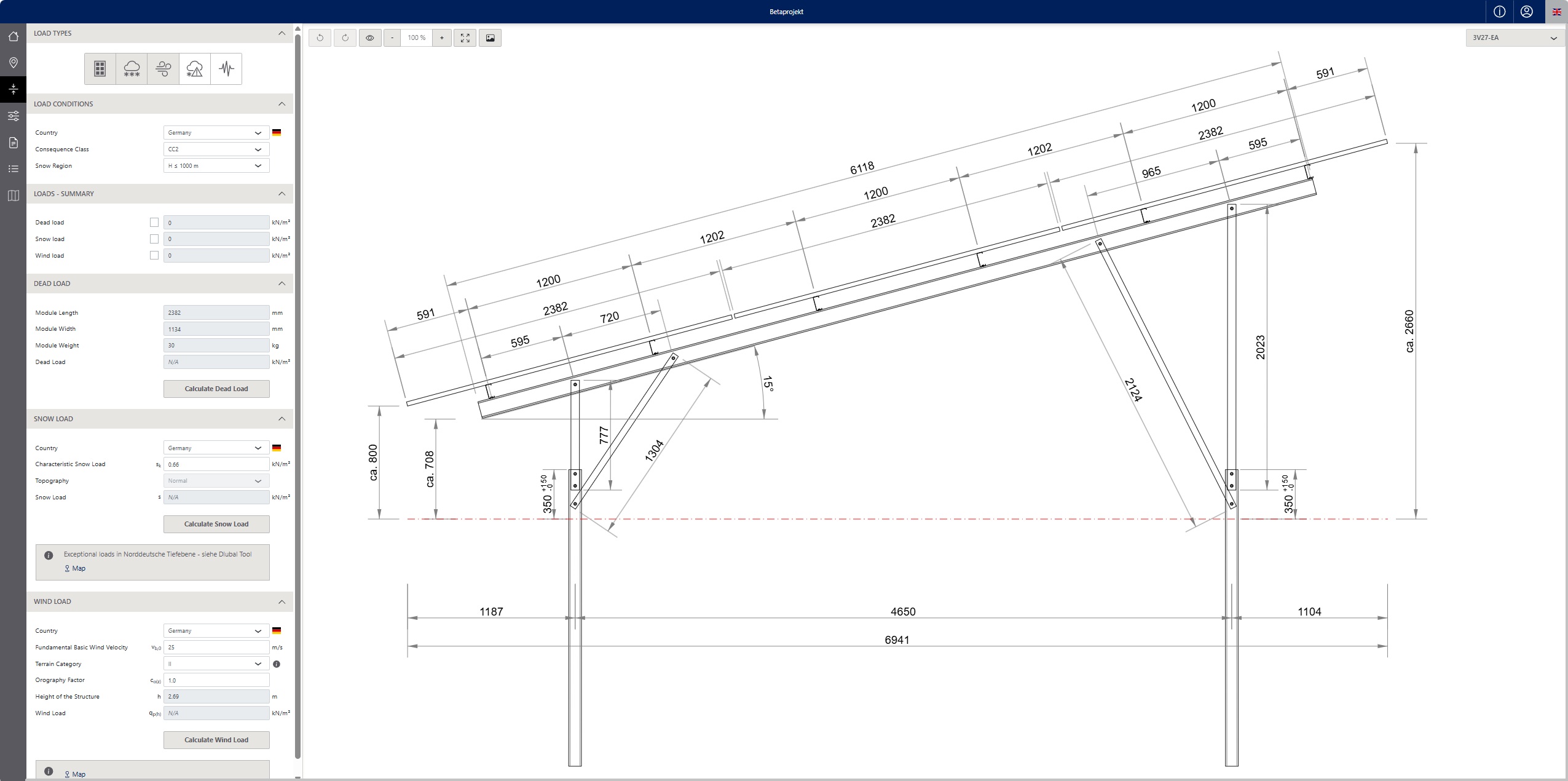Click the German flag beside Snow Load Country

click(277, 448)
